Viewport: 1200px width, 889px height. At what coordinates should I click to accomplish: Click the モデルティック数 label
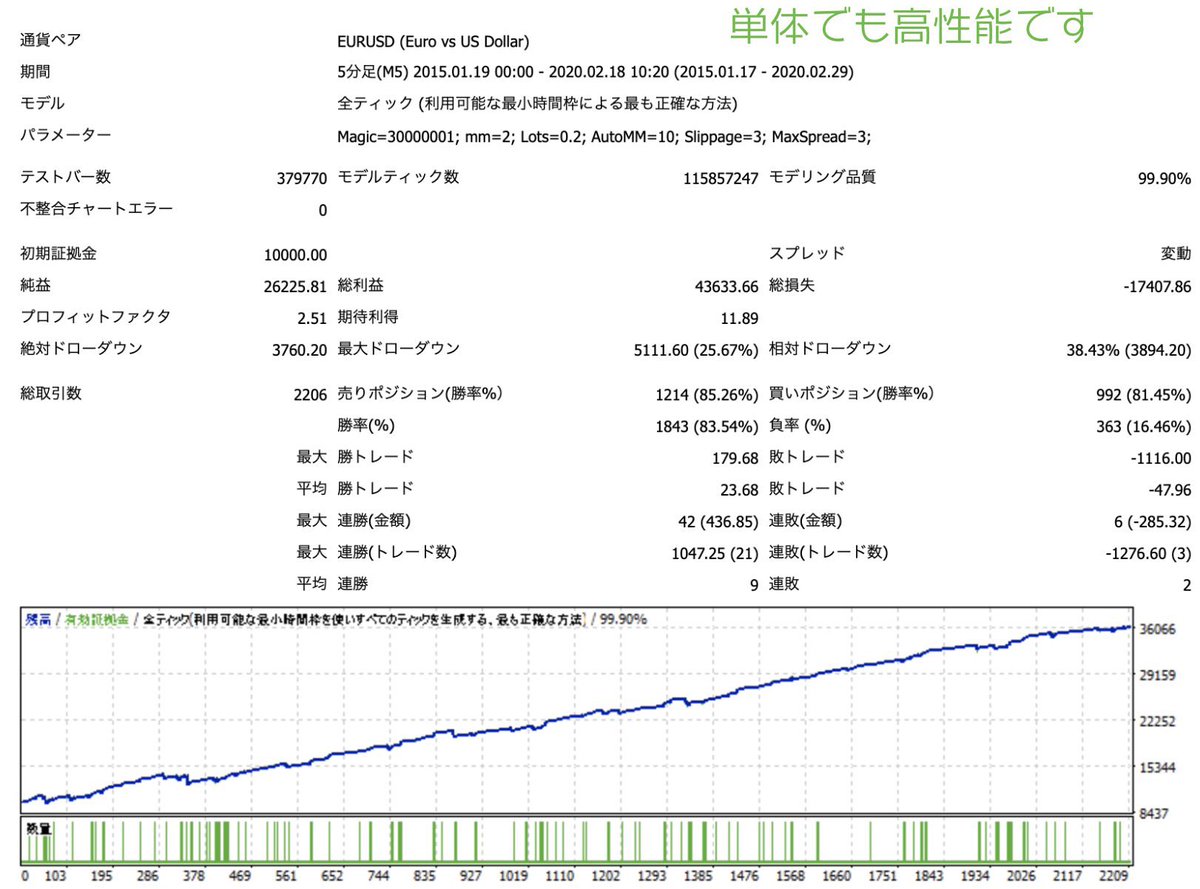point(399,177)
